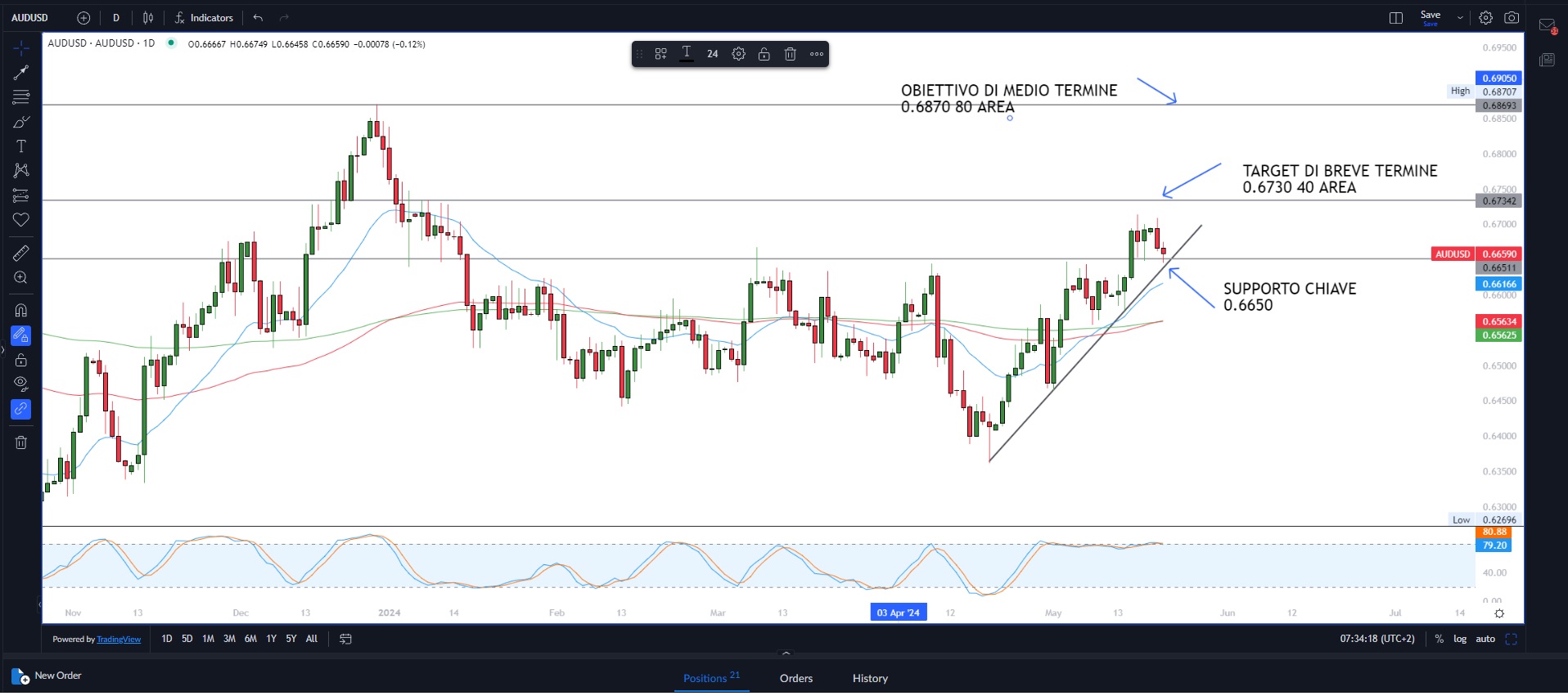Toggle hide all drawings eye icon
Screen dimensions: 1568x696
click(21, 384)
